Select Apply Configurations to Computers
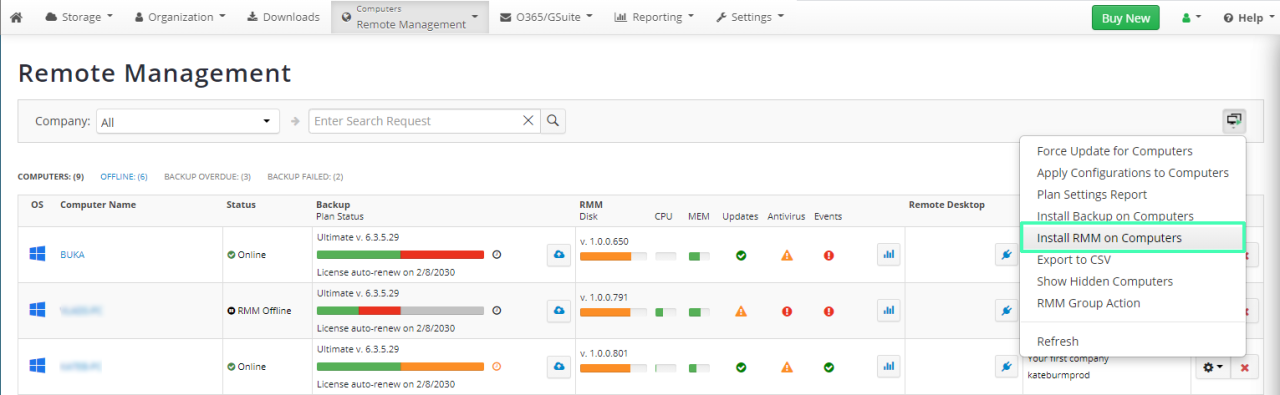 coord(1132,173)
